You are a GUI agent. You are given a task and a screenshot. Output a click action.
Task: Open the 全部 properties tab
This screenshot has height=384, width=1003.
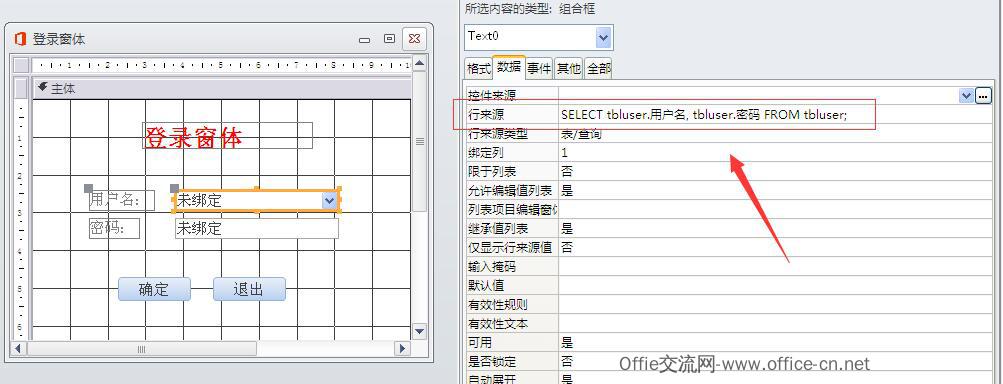tap(599, 68)
